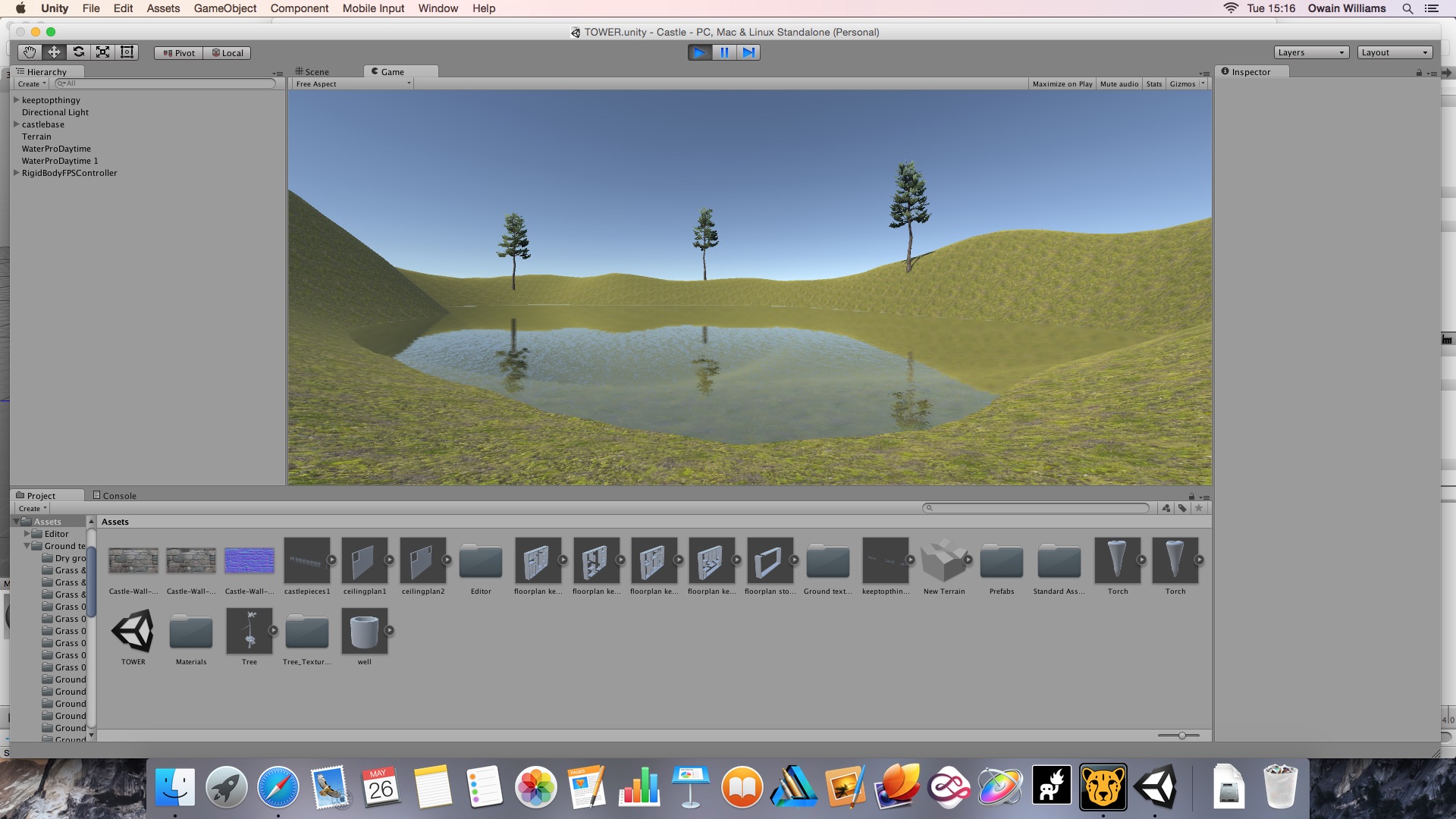The image size is (1456, 819).
Task: Open the GameObject menu
Action: pos(224,8)
